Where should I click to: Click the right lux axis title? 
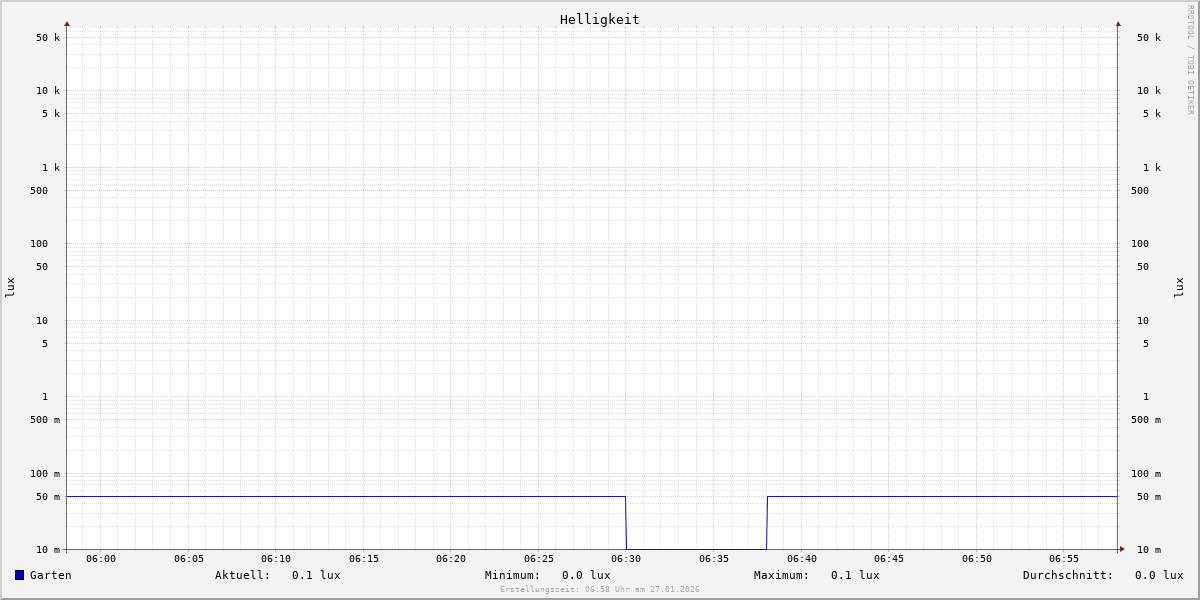point(1179,287)
